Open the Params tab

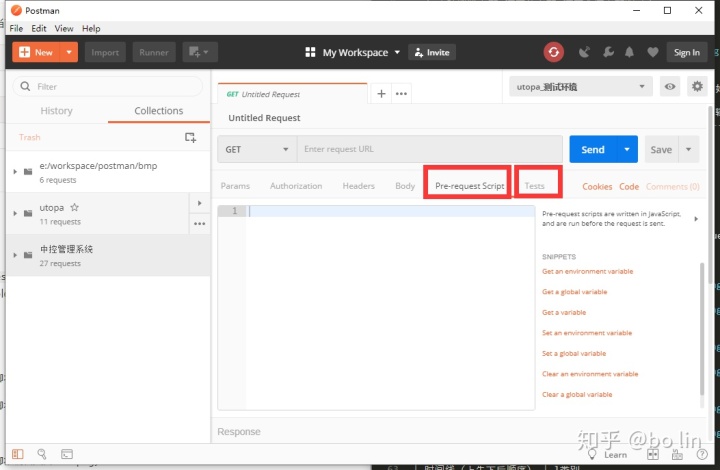[x=235, y=186]
